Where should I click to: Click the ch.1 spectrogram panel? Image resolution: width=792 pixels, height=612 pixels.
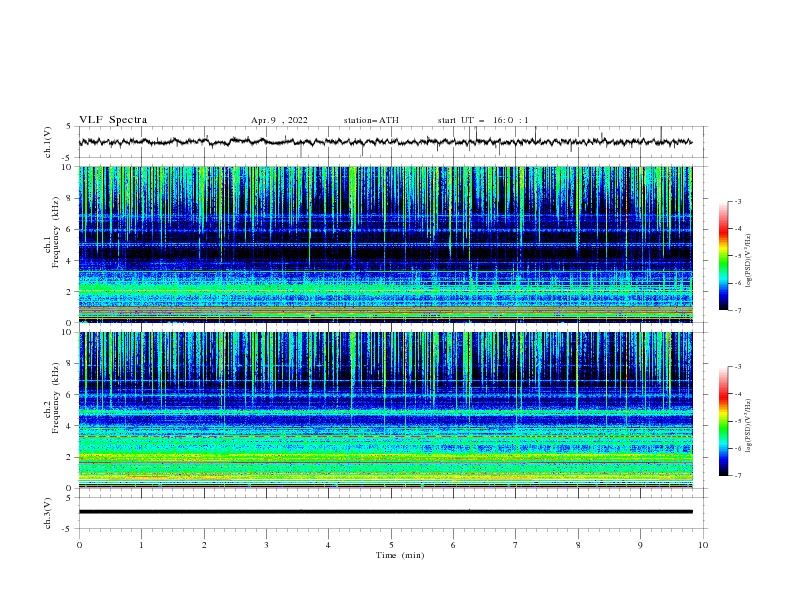(x=385, y=244)
